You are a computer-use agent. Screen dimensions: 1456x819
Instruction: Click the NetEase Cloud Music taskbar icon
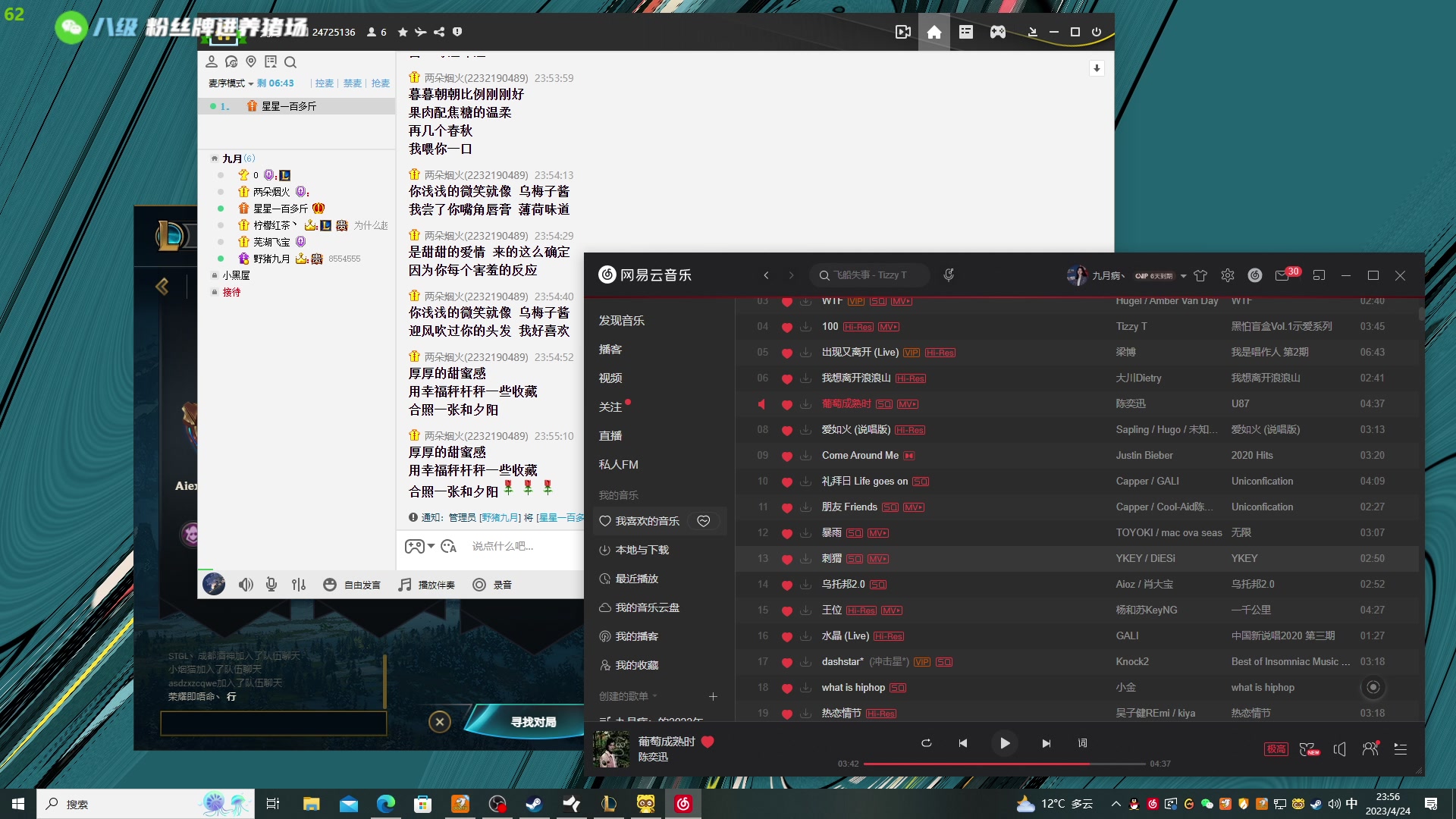click(x=682, y=803)
